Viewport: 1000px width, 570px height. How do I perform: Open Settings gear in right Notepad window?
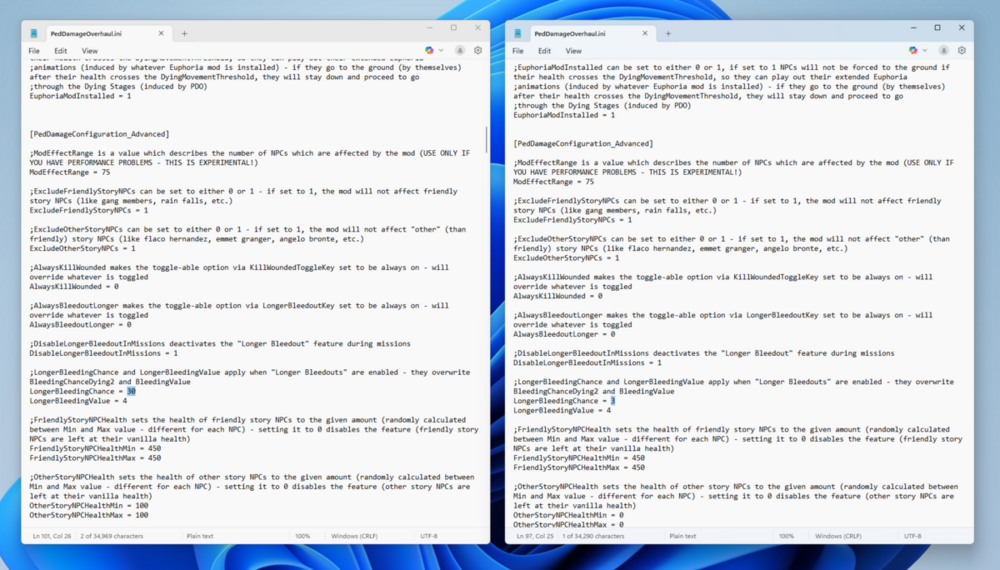click(962, 50)
